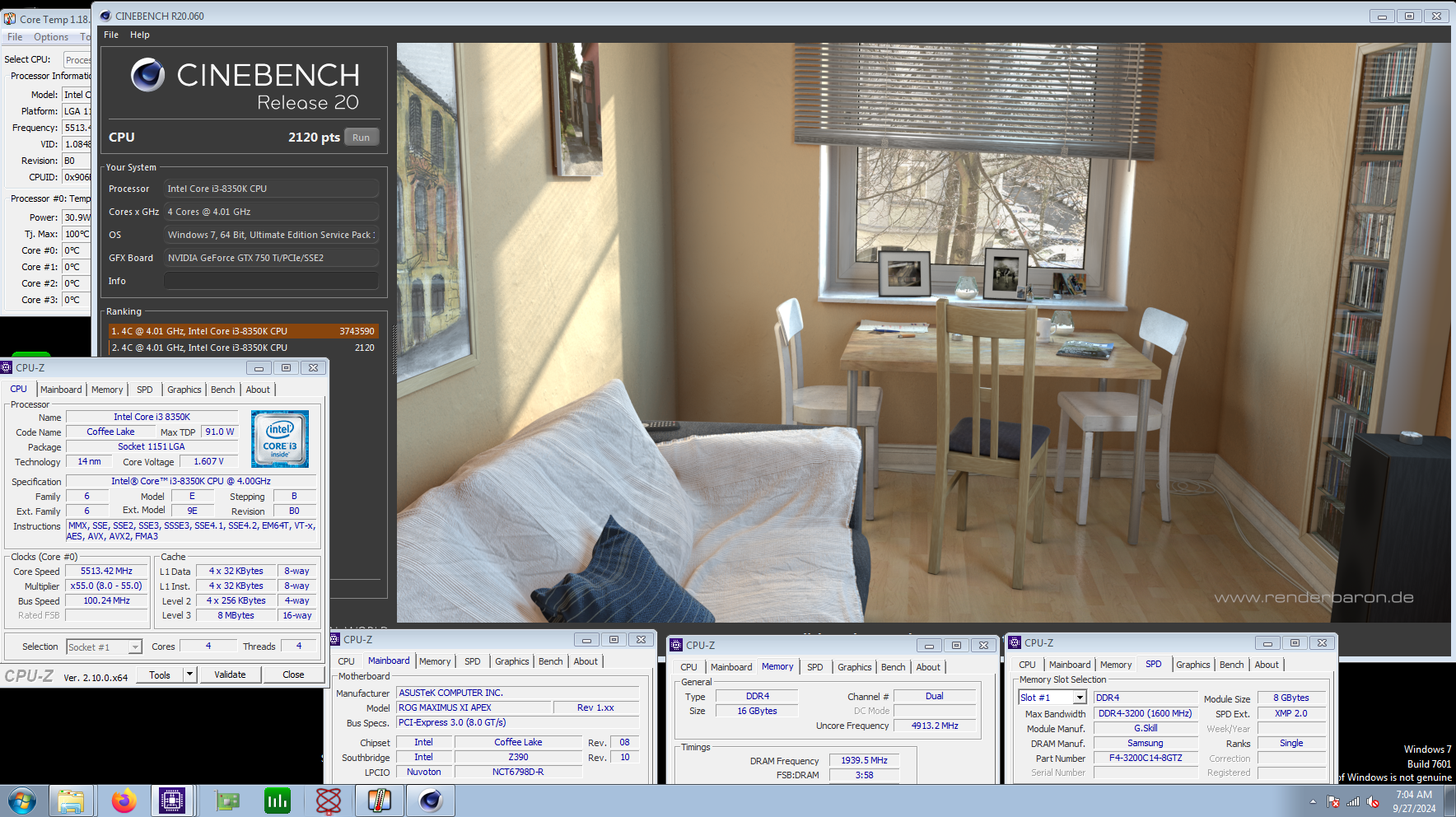Screen dimensions: 1456x817
Task: Click the Core Speed value 5513.42 MHz
Action: pyautogui.click(x=106, y=571)
